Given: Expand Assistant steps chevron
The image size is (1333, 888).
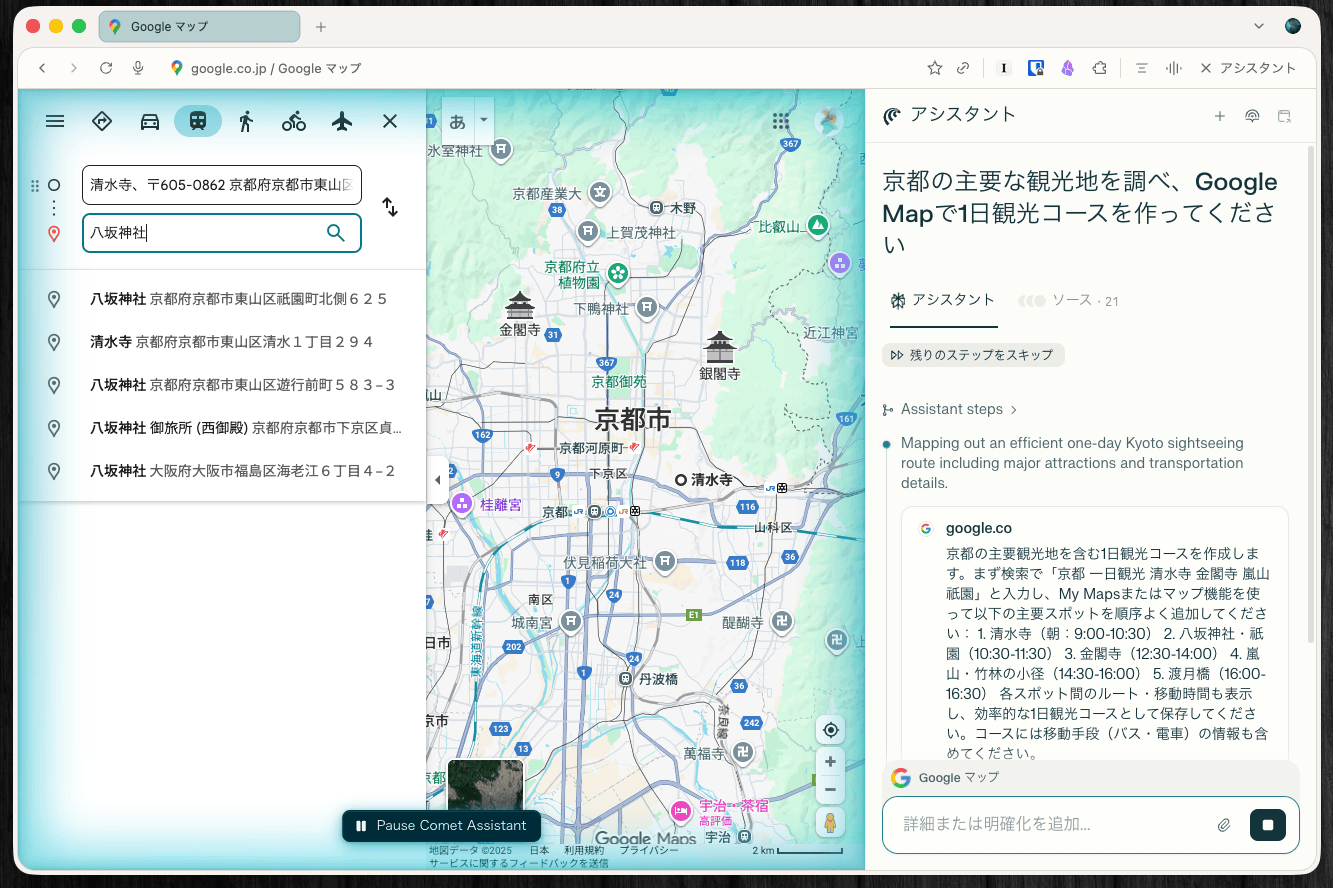Looking at the screenshot, I should tap(1014, 409).
